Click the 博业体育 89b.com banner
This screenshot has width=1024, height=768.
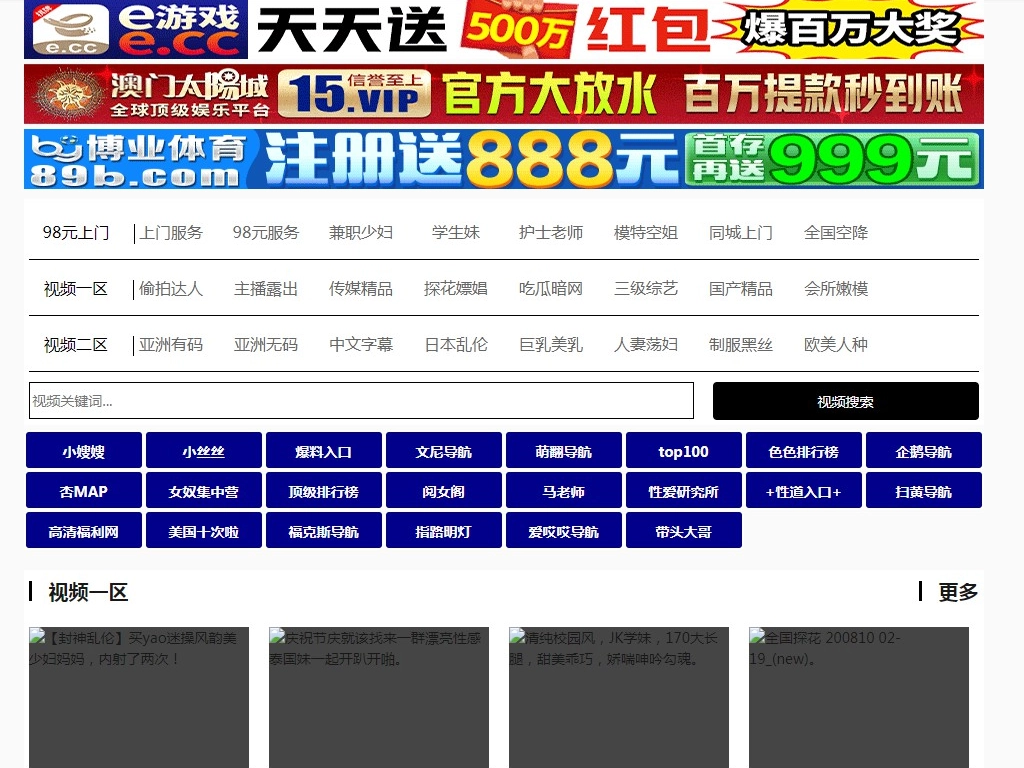(503, 159)
